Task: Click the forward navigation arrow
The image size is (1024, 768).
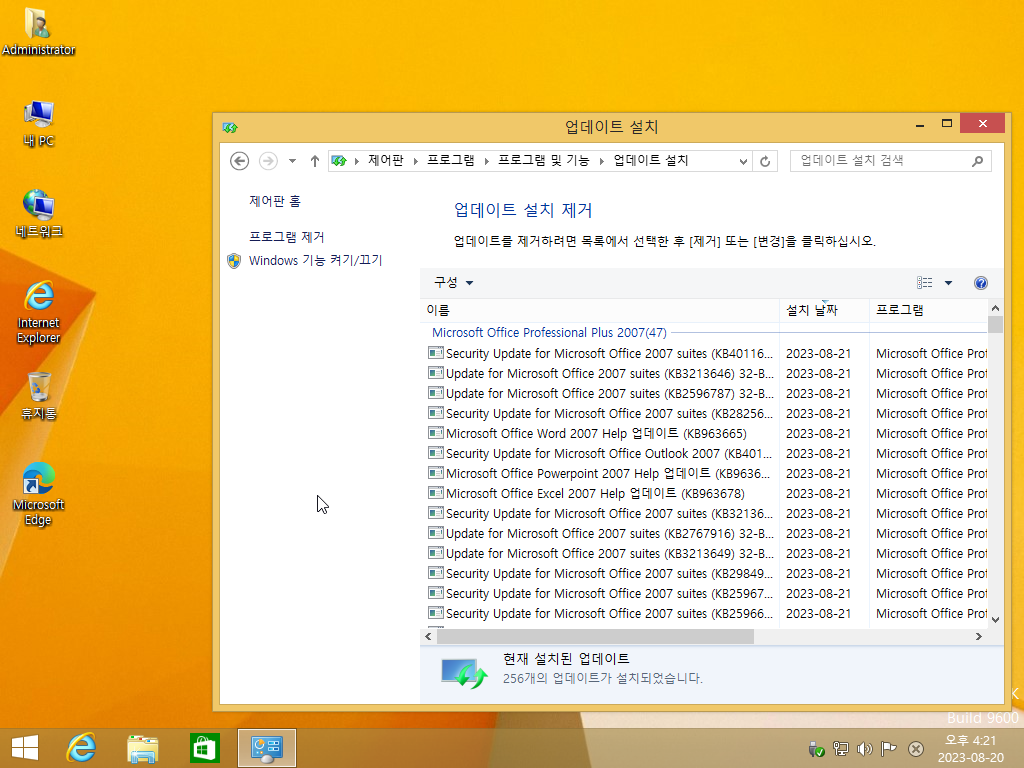Action: [268, 161]
